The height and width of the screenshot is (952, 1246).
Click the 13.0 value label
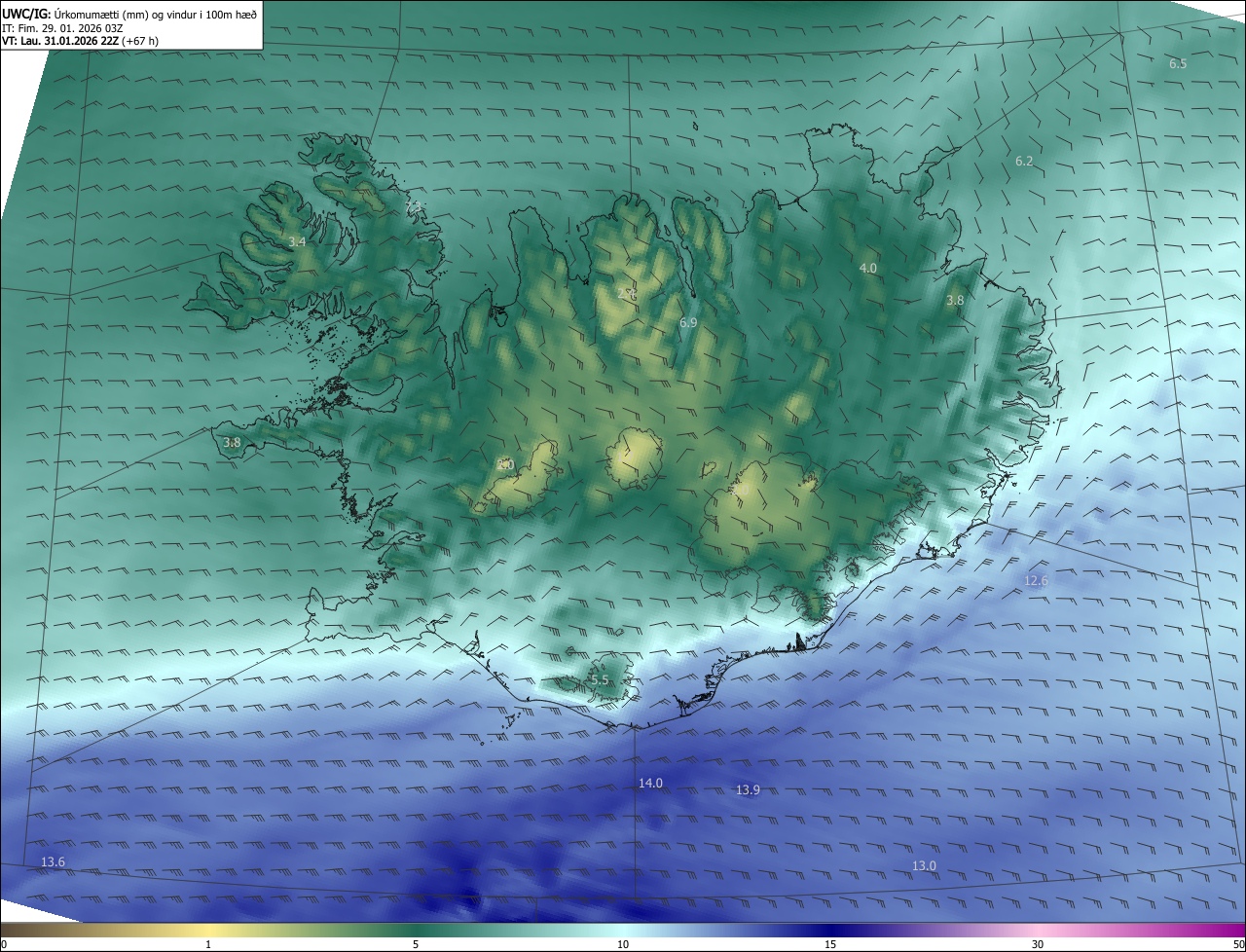tap(924, 866)
